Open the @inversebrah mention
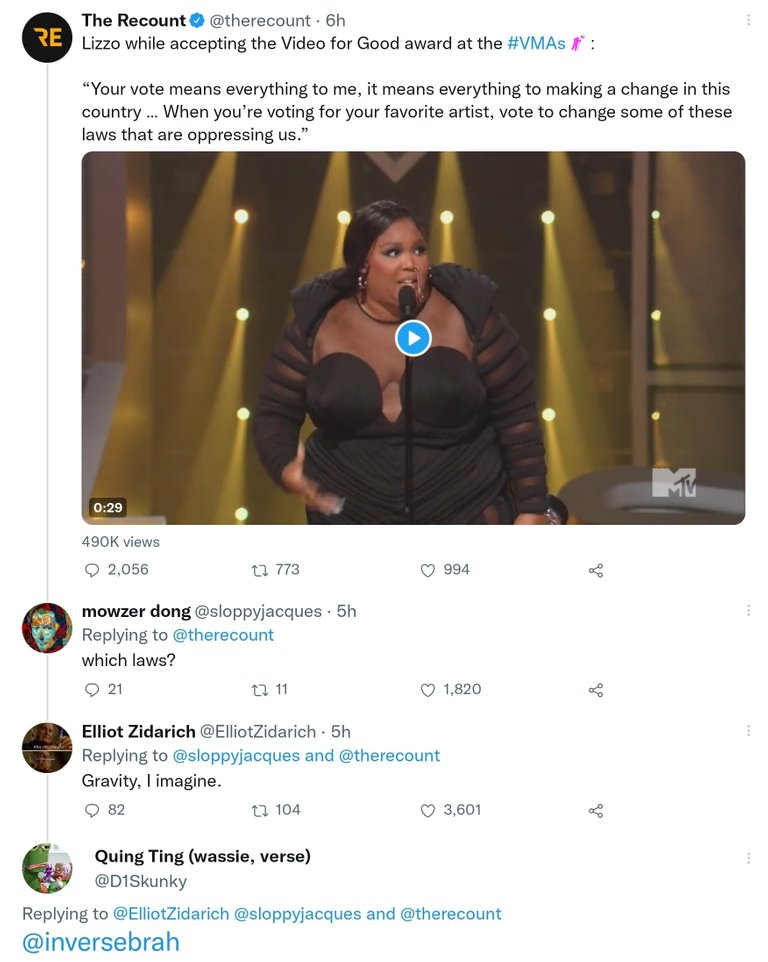The width and height of the screenshot is (768, 962). coord(101,942)
